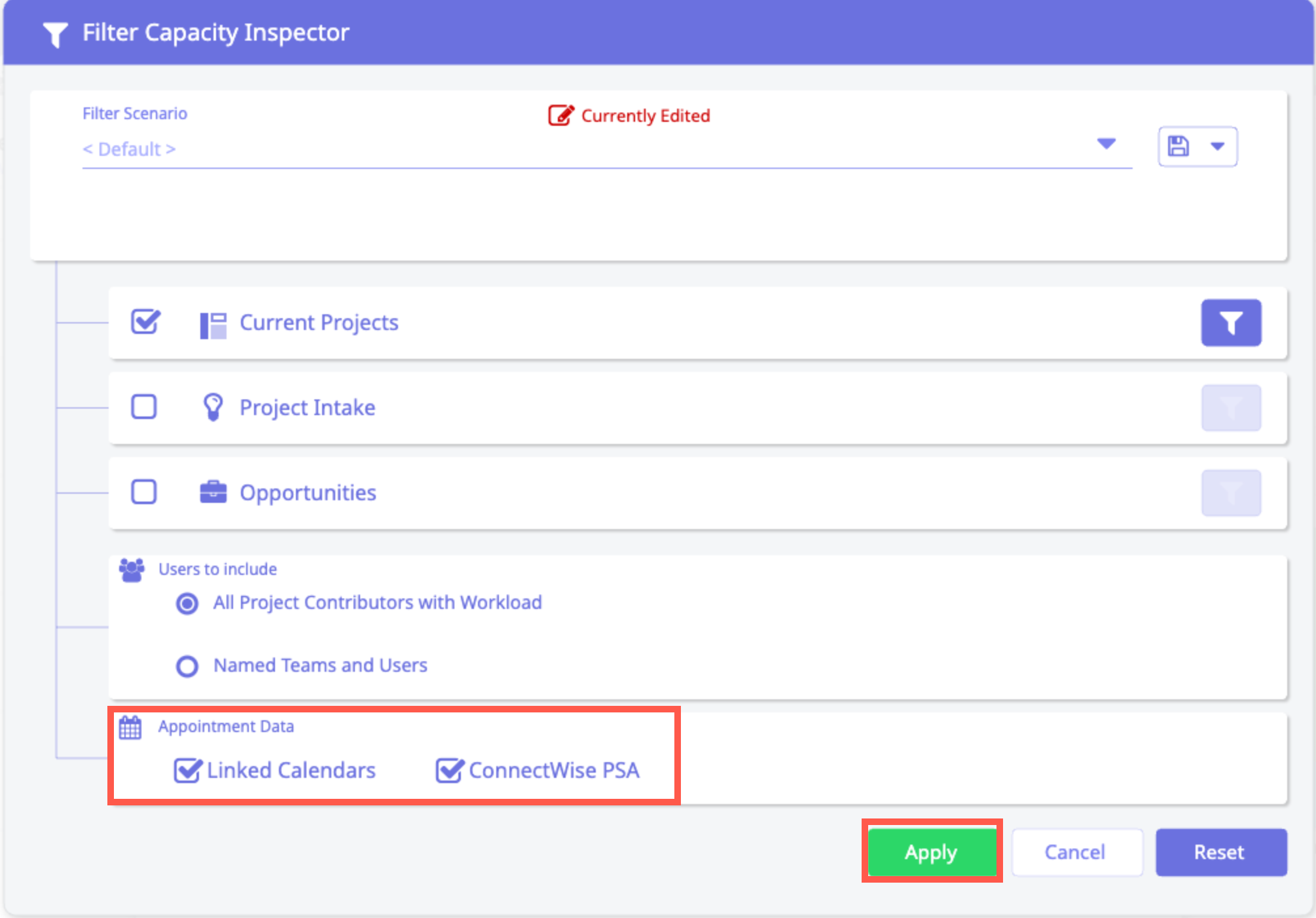Select Named Teams and Users option

coord(187,666)
